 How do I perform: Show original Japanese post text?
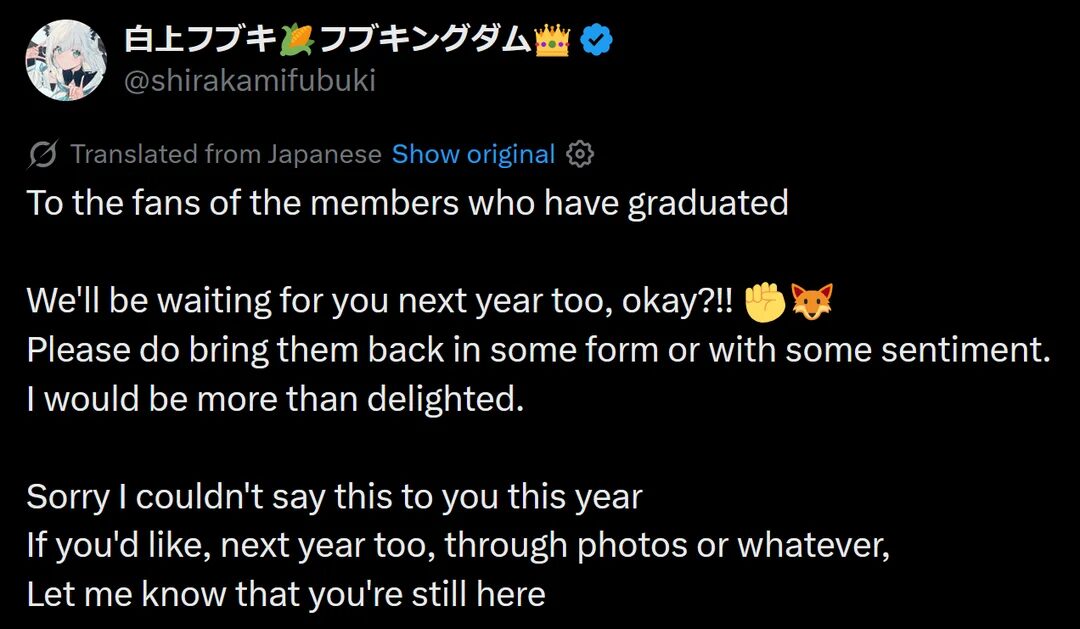(473, 154)
